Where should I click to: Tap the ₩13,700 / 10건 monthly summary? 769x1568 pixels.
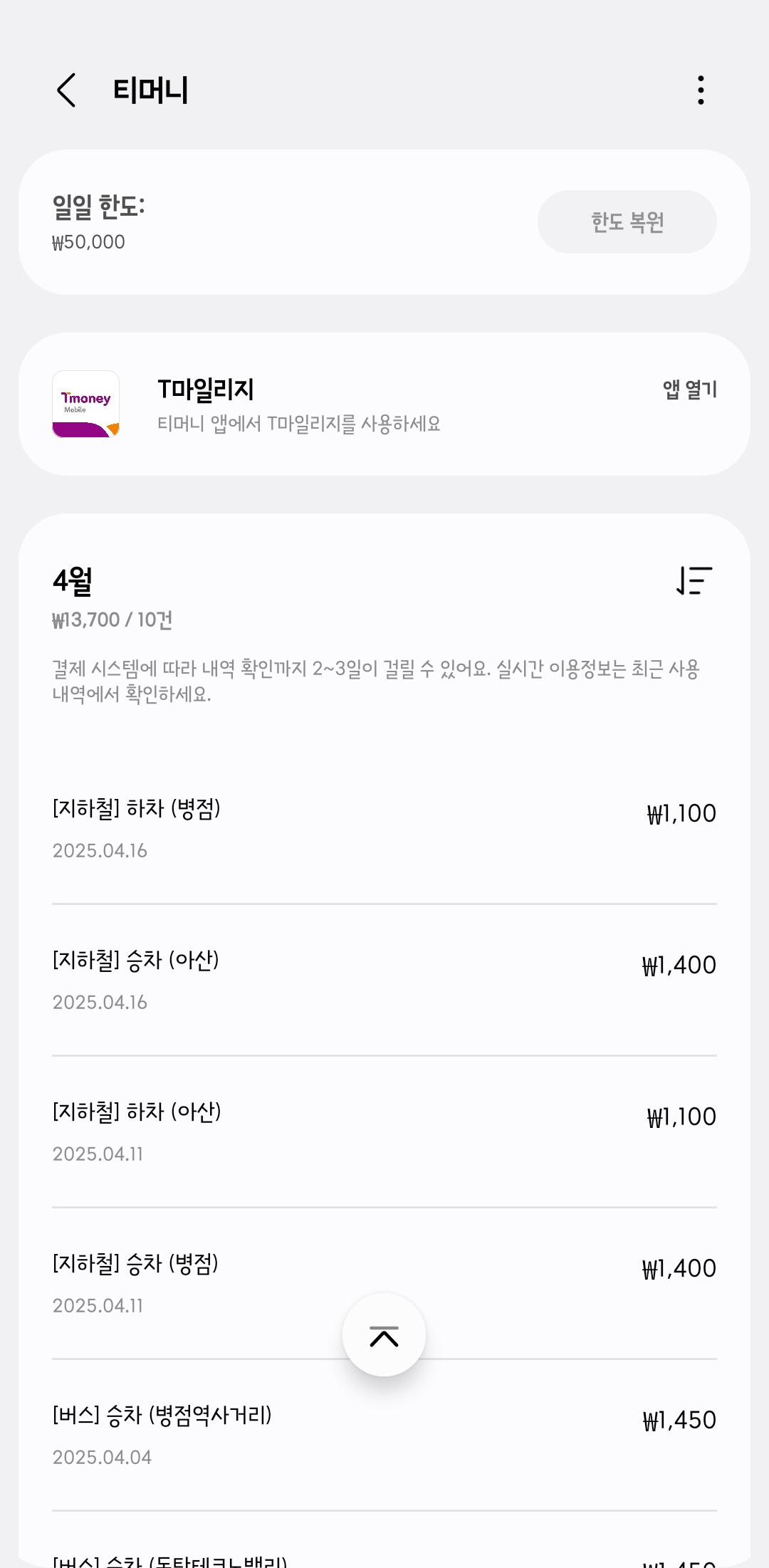point(113,620)
